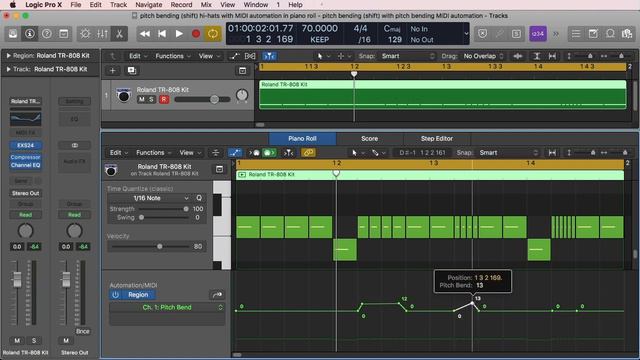Toggle the yellow Cycle mode button

pyautogui.click(x=213, y=33)
